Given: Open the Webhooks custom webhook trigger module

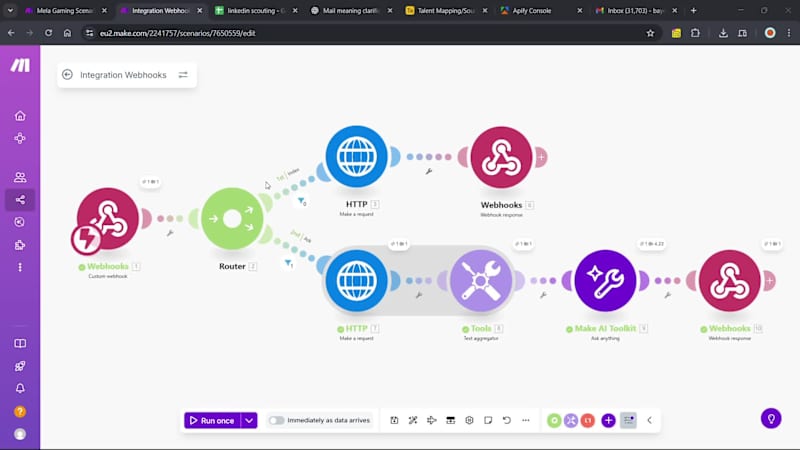Looking at the screenshot, I should 108,218.
